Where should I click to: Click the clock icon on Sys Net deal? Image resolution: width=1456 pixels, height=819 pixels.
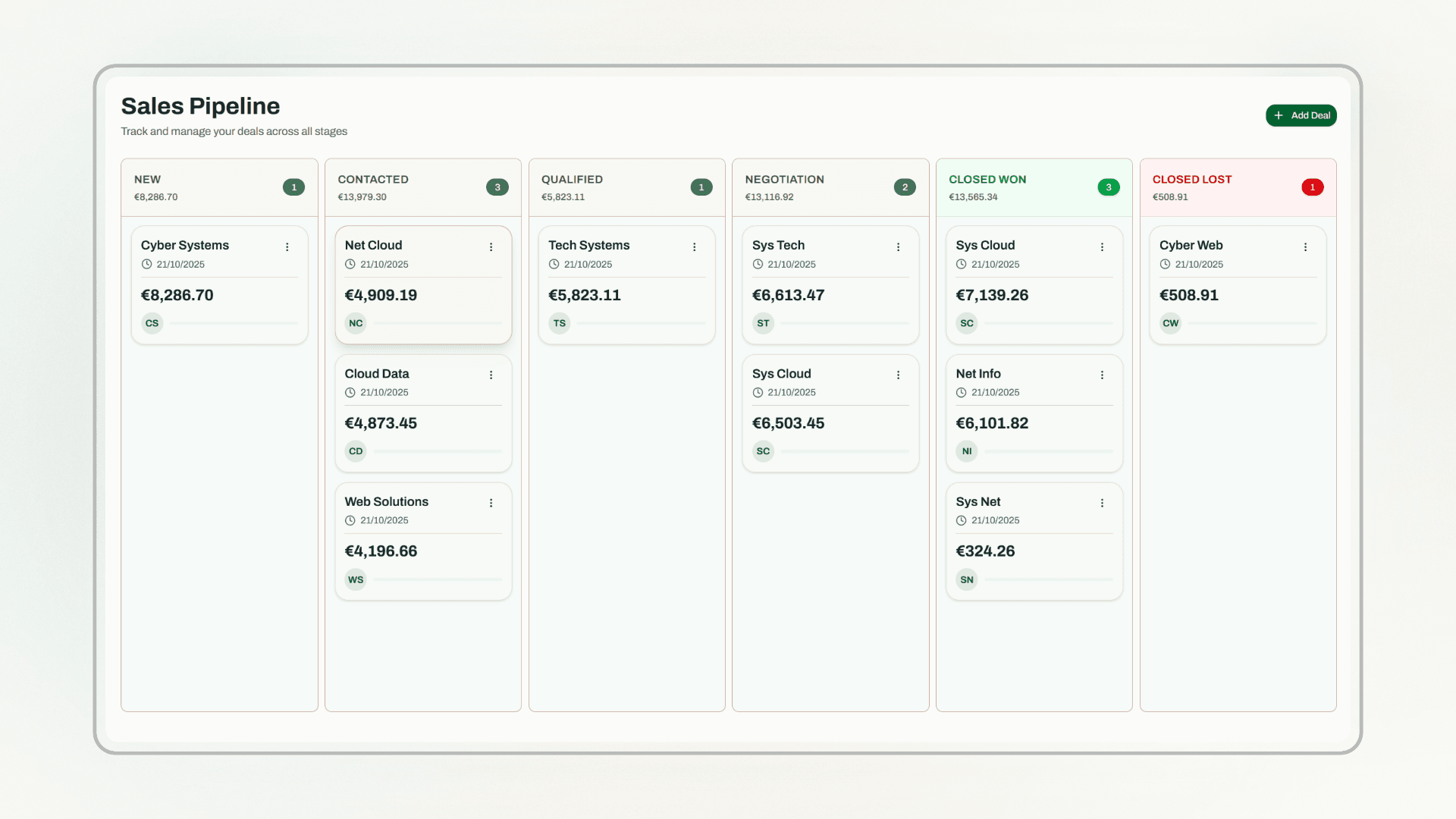coord(961,520)
